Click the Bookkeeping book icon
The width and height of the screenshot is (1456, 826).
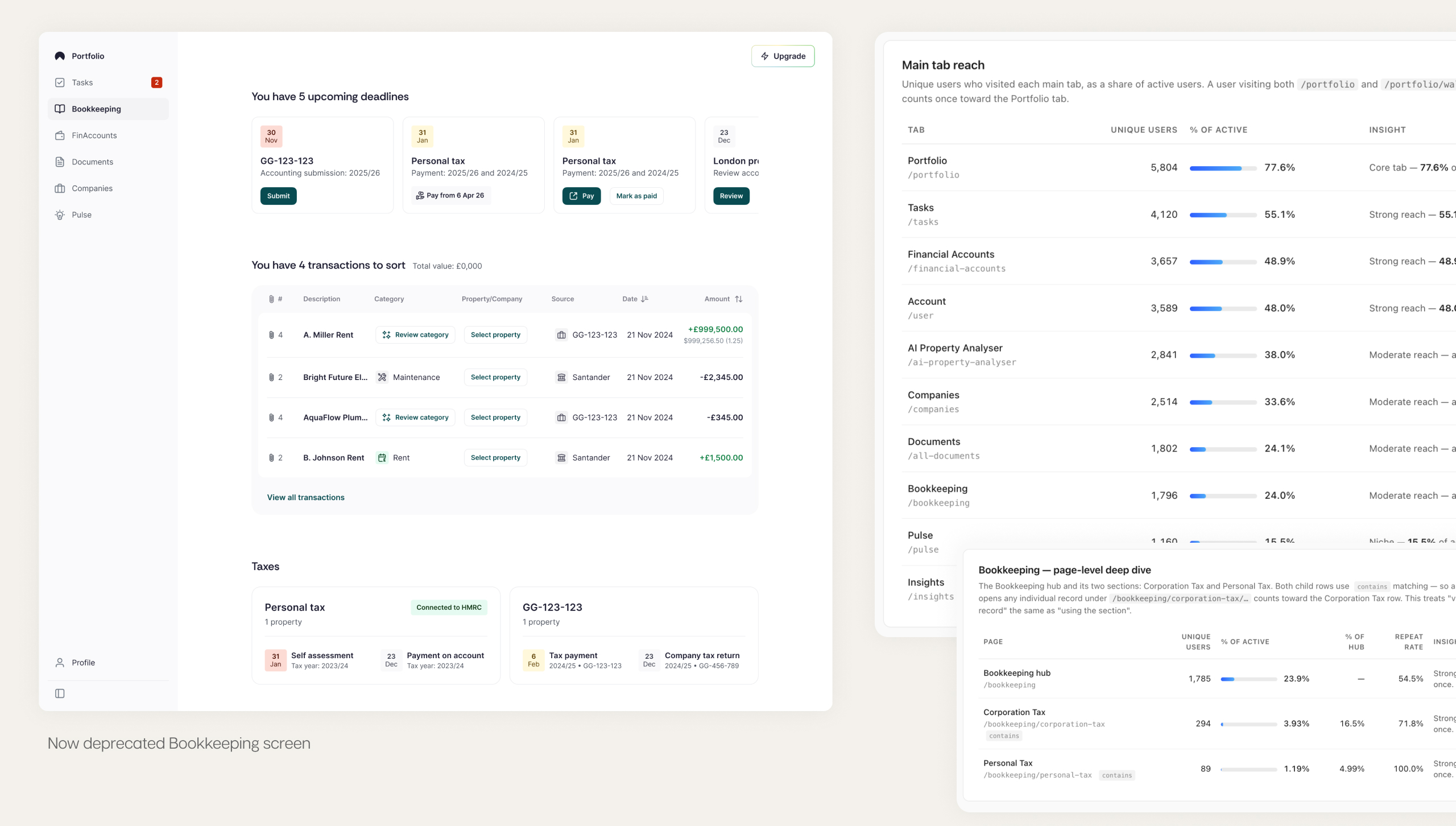pos(60,109)
